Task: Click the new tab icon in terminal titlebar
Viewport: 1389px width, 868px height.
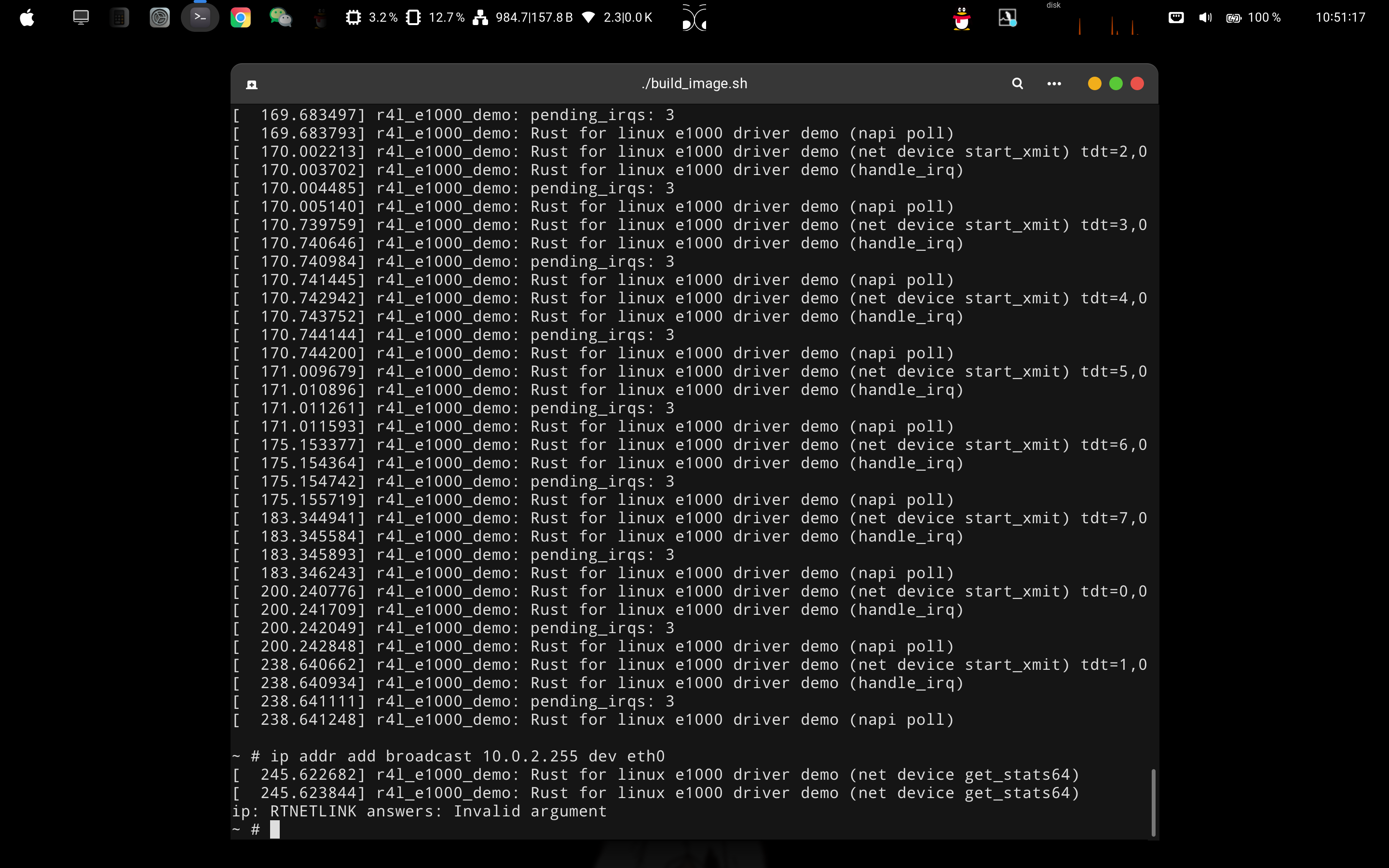Action: [x=251, y=85]
